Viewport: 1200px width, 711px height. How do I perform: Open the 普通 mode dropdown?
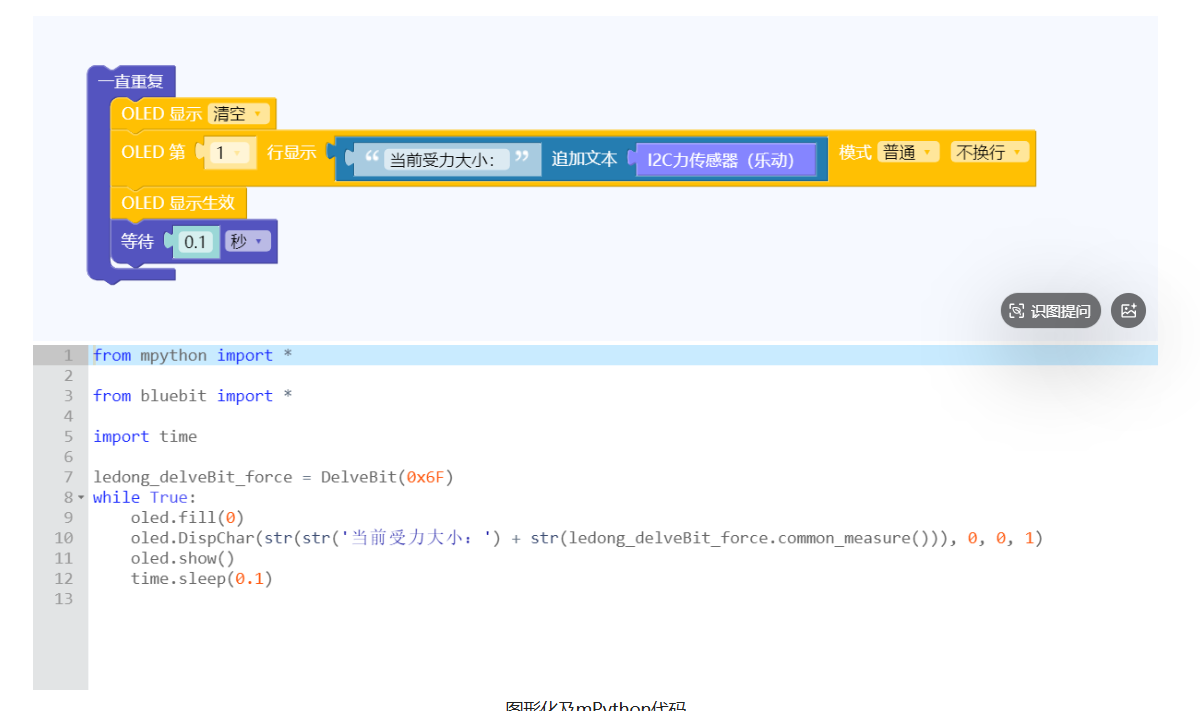tap(908, 152)
